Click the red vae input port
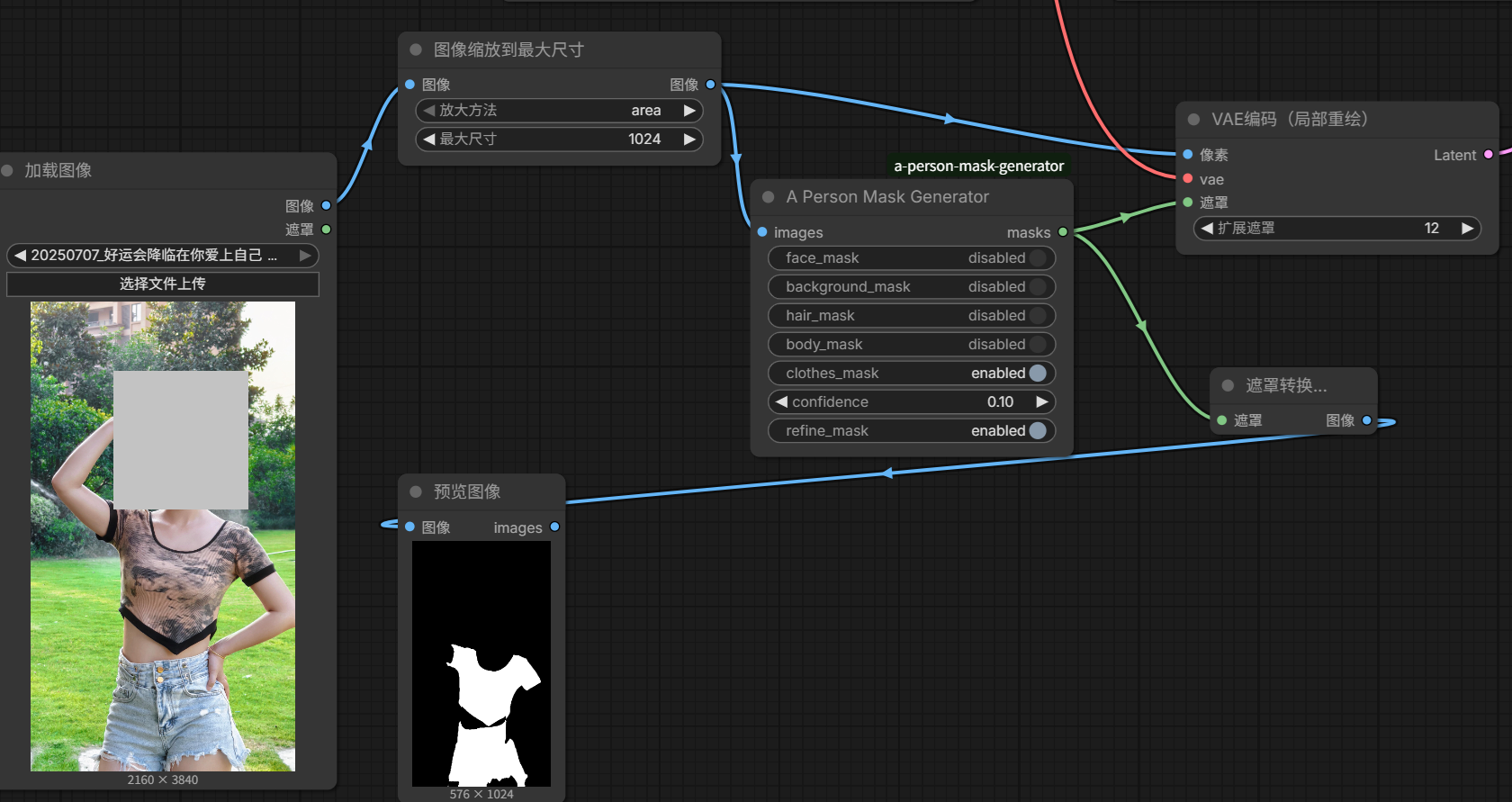Image resolution: width=1512 pixels, height=802 pixels. (1188, 179)
